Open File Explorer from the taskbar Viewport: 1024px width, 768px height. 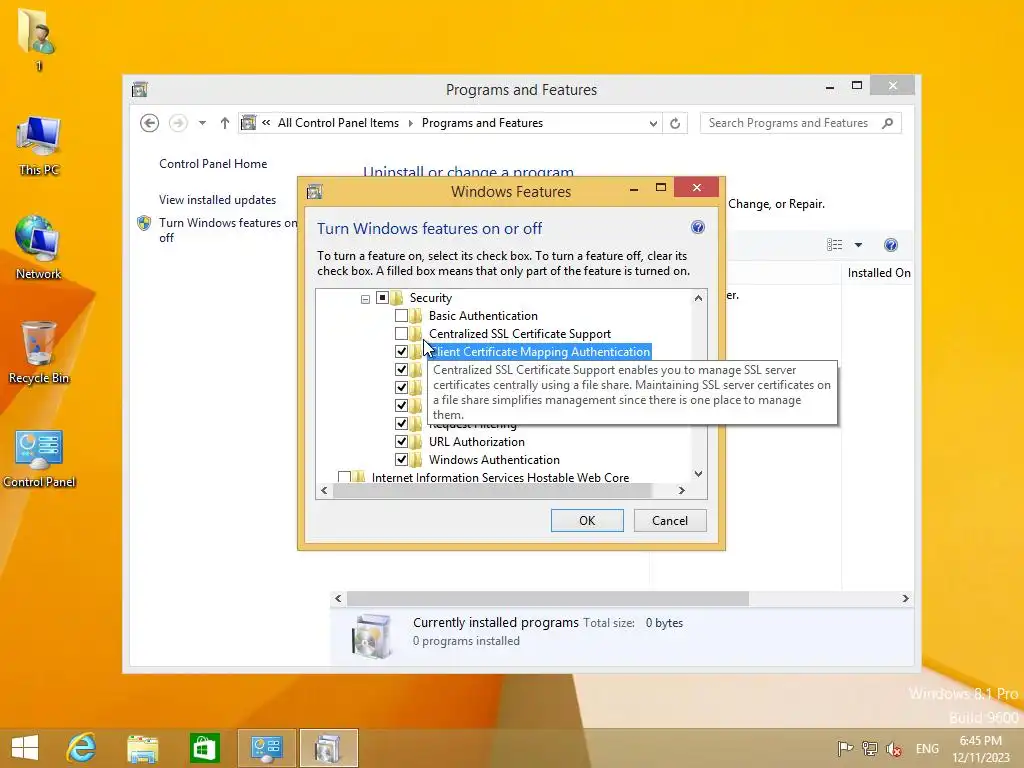pyautogui.click(x=142, y=748)
